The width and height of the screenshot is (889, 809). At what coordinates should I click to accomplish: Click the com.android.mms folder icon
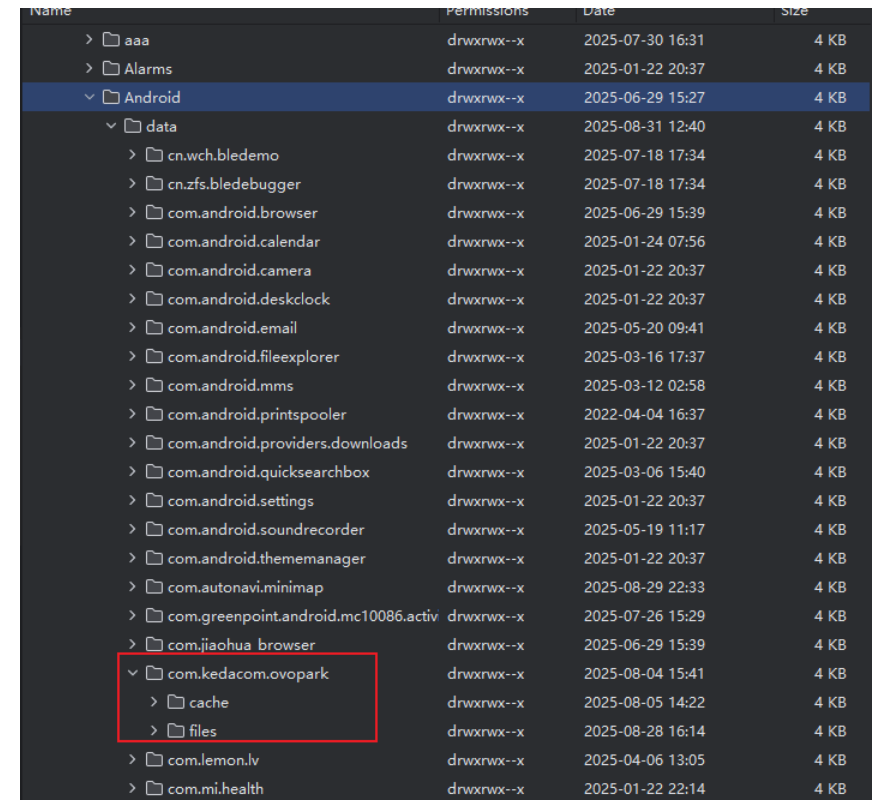154,386
